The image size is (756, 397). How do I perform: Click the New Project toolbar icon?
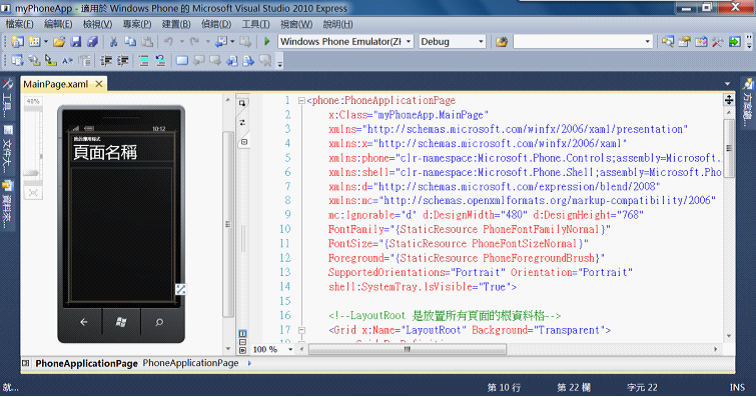tap(17, 42)
